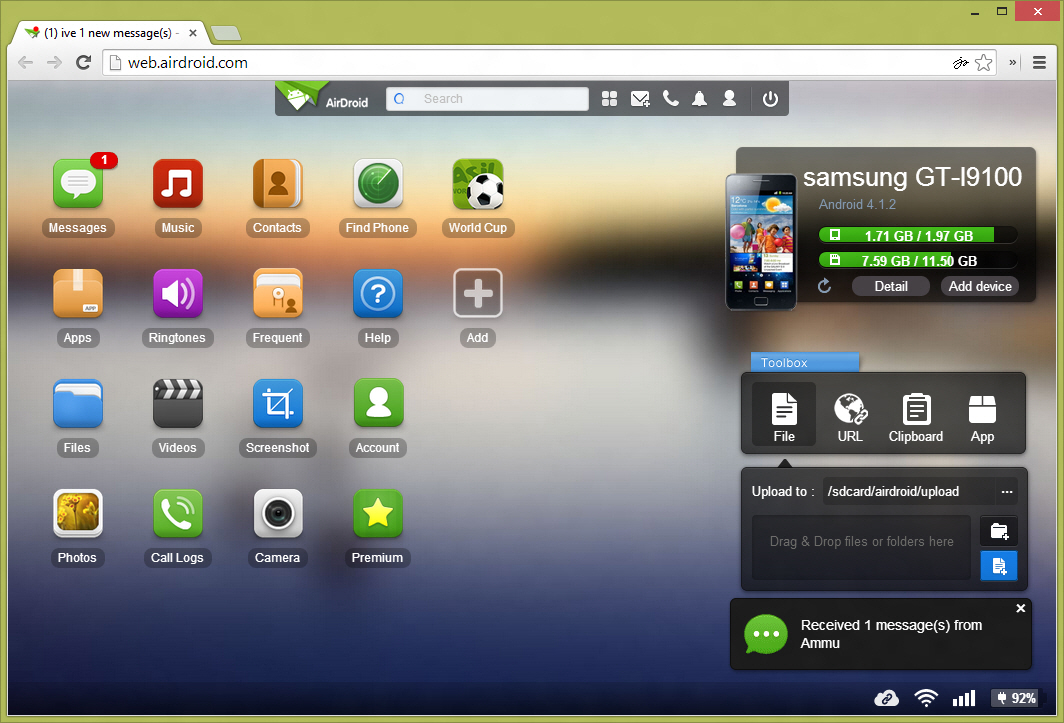The height and width of the screenshot is (723, 1064).
Task: Click the Toolbox header tab
Action: click(x=804, y=362)
